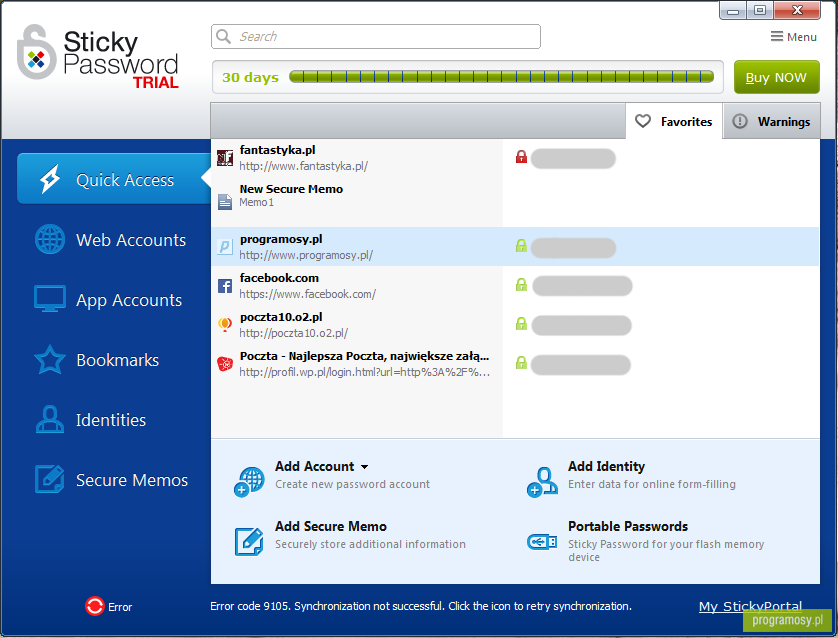Click the Add Account globe icon
This screenshot has height=638, width=838.
pyautogui.click(x=249, y=481)
